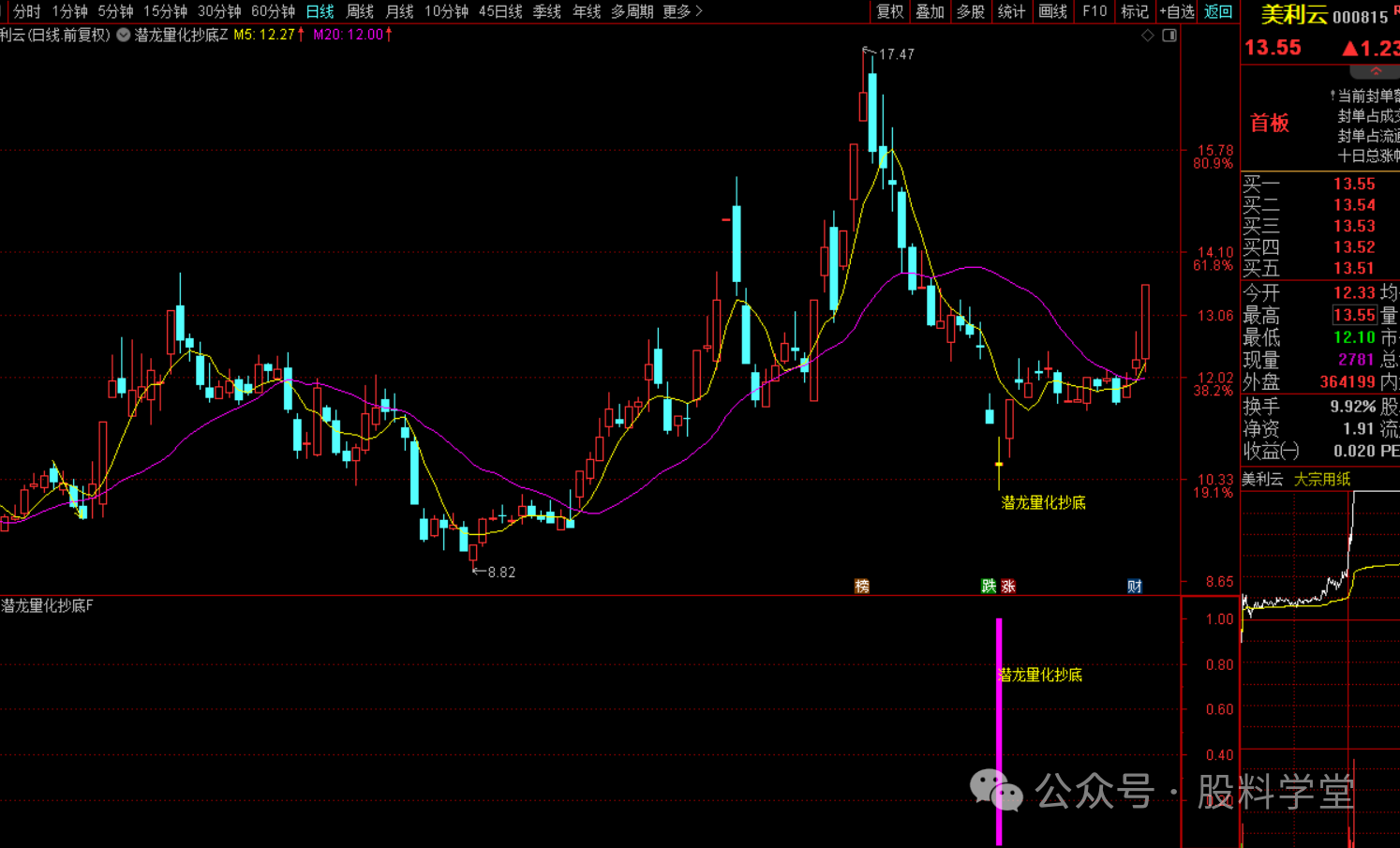Click the green 跌 event marker
Image resolution: width=1400 pixels, height=848 pixels.
click(989, 586)
